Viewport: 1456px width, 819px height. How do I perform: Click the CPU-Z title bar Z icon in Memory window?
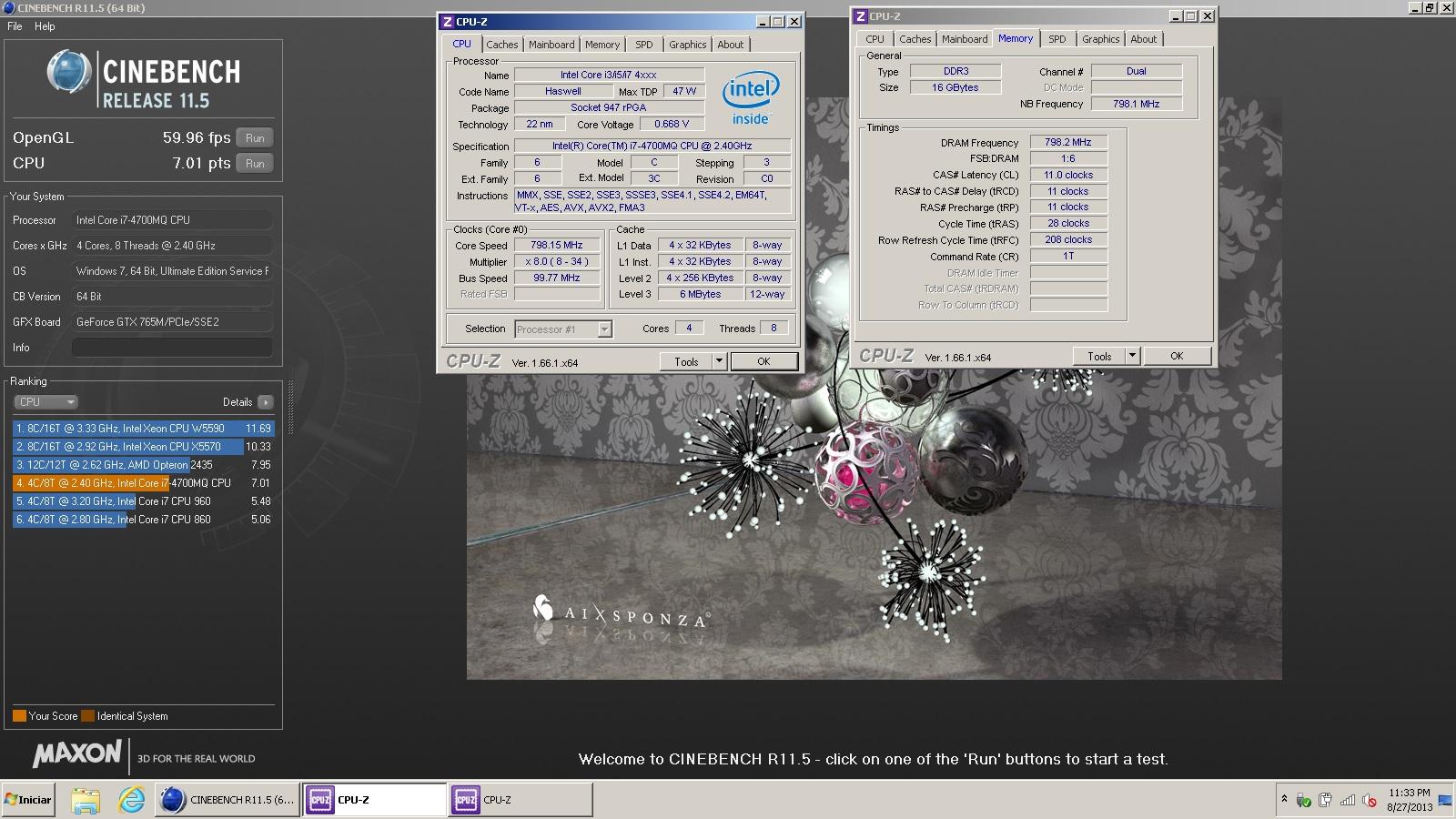860,16
